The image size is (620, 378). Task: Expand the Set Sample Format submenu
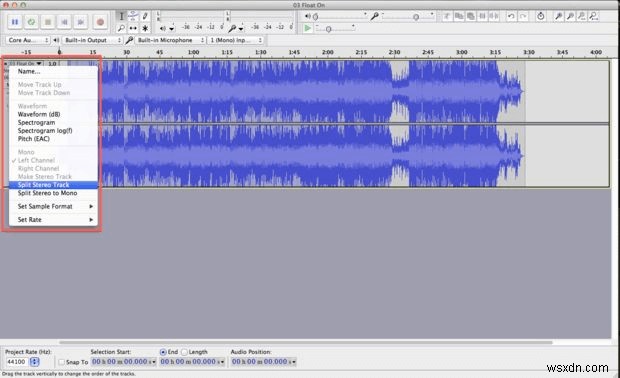(53, 206)
